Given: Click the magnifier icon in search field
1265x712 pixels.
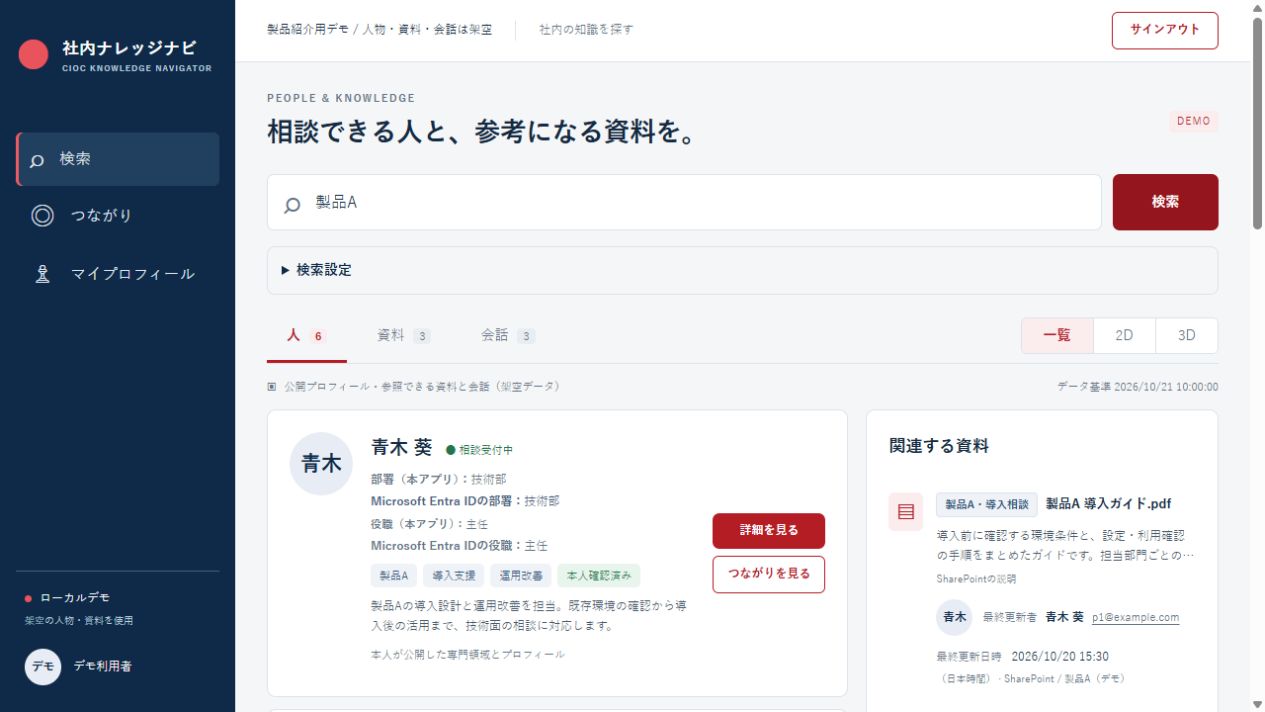Looking at the screenshot, I should pyautogui.click(x=292, y=204).
